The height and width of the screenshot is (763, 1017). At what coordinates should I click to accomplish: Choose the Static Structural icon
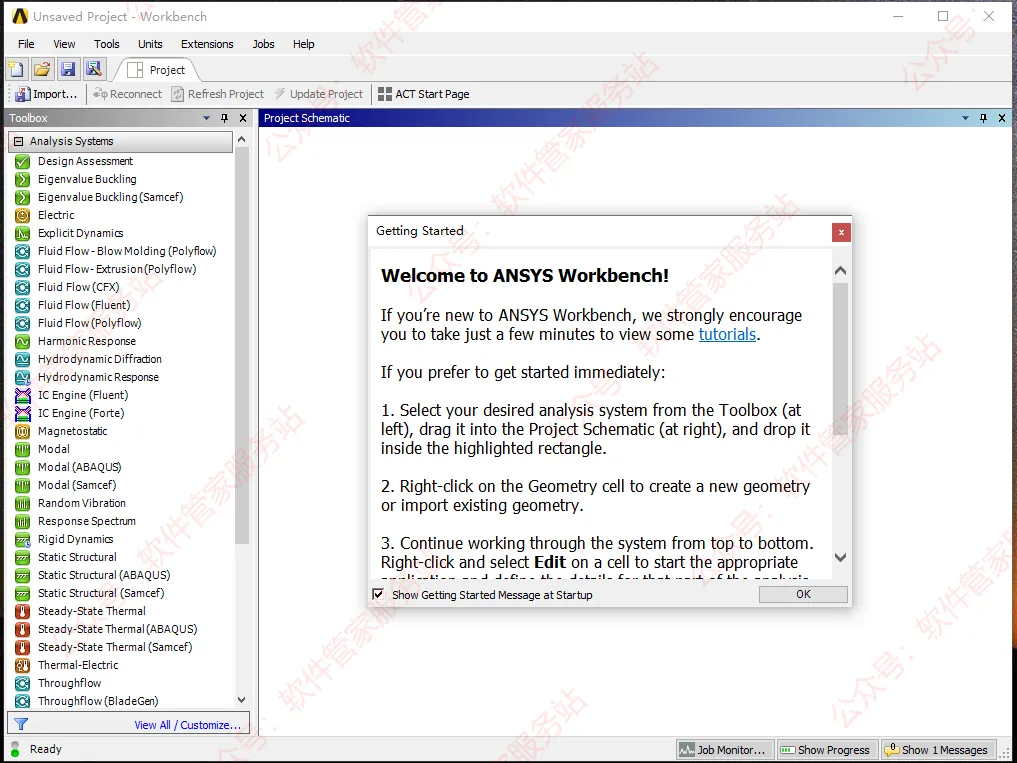[x=23, y=557]
